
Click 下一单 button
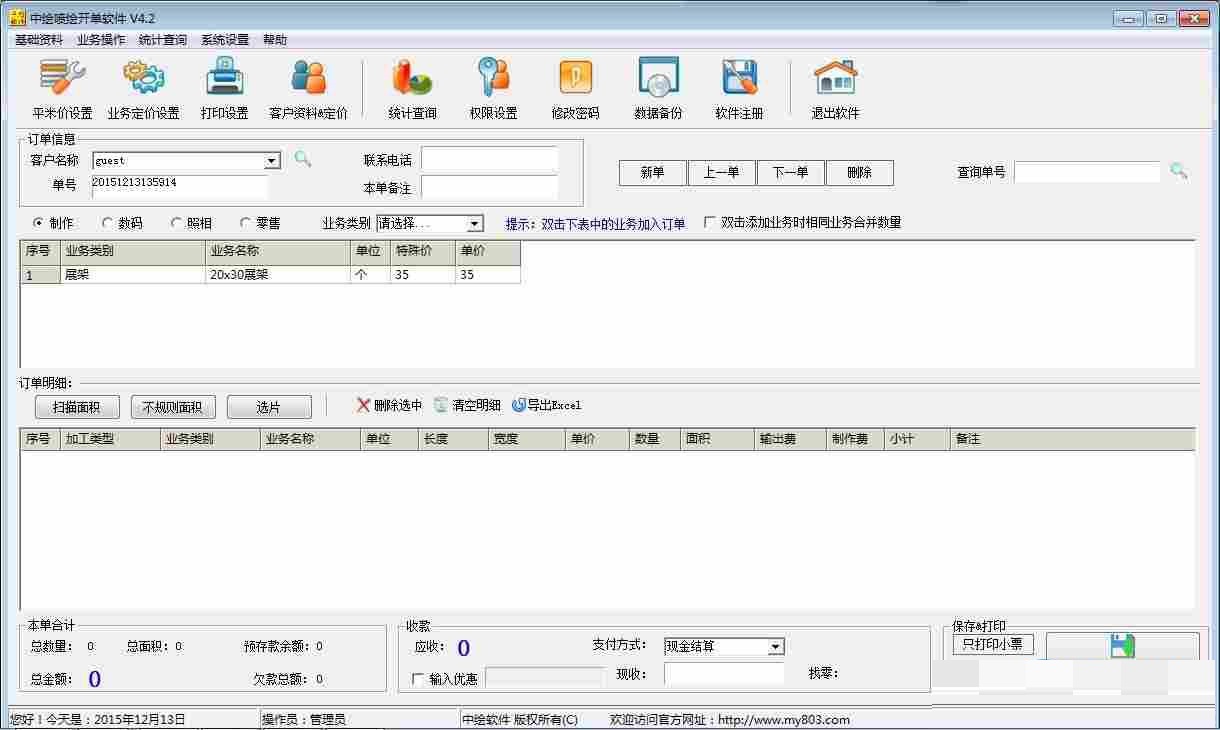coord(790,173)
